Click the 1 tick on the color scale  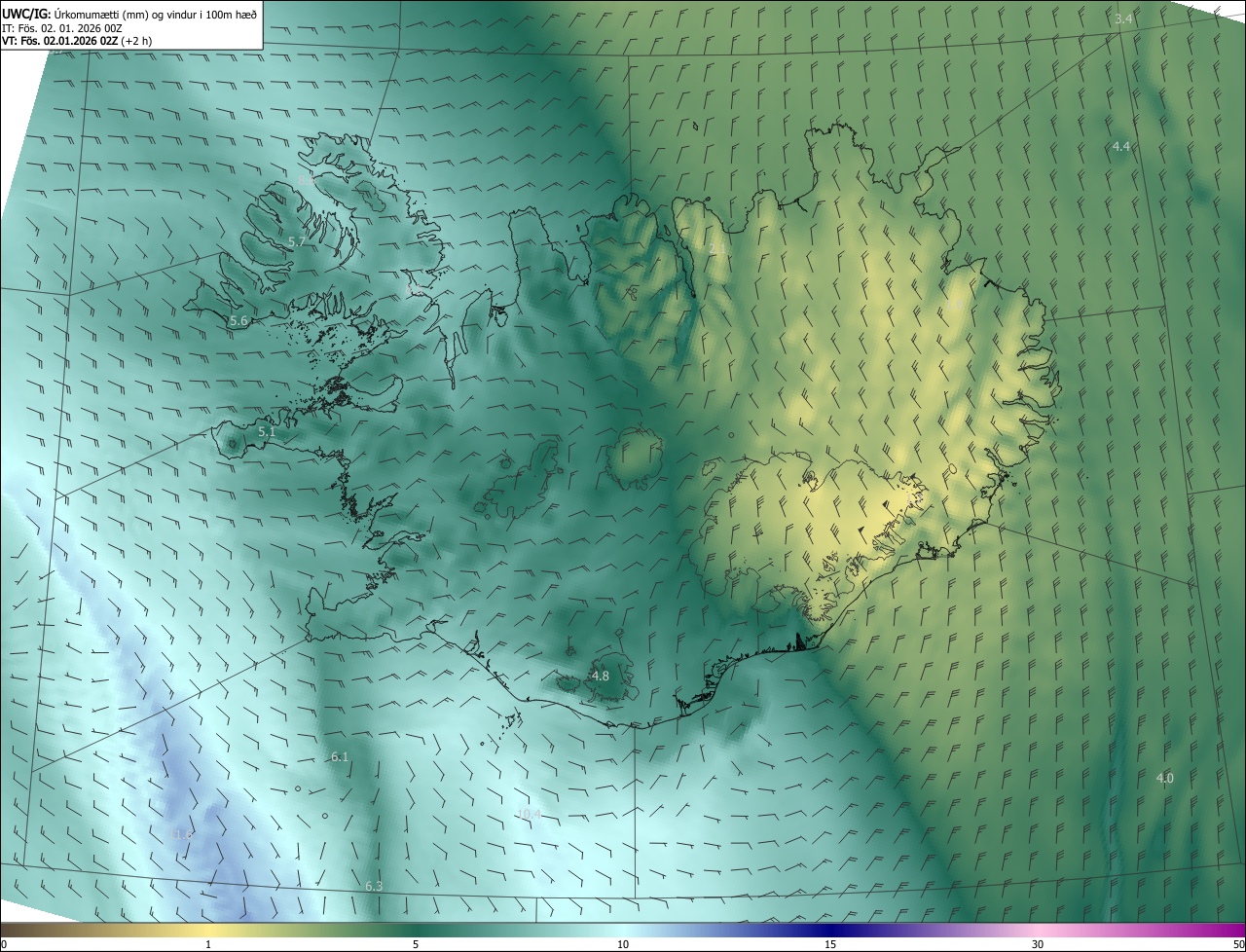point(208,944)
